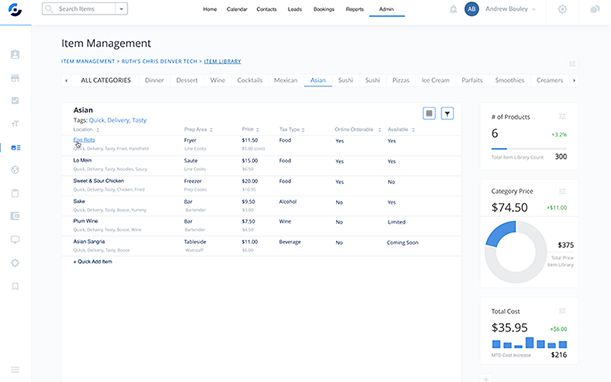The width and height of the screenshot is (611, 382).
Task: Open the filter funnel button
Action: pos(447,113)
